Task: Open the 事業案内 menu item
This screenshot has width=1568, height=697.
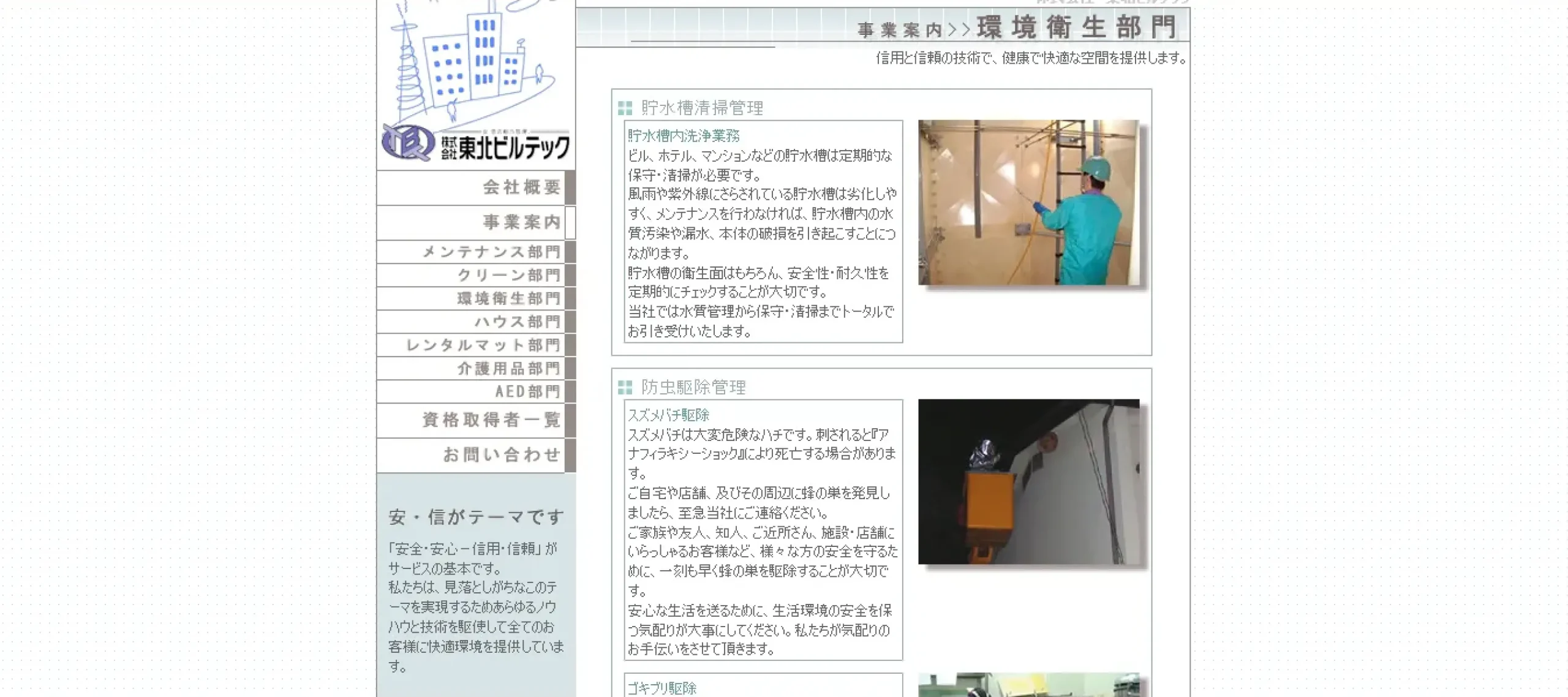Action: click(x=476, y=222)
